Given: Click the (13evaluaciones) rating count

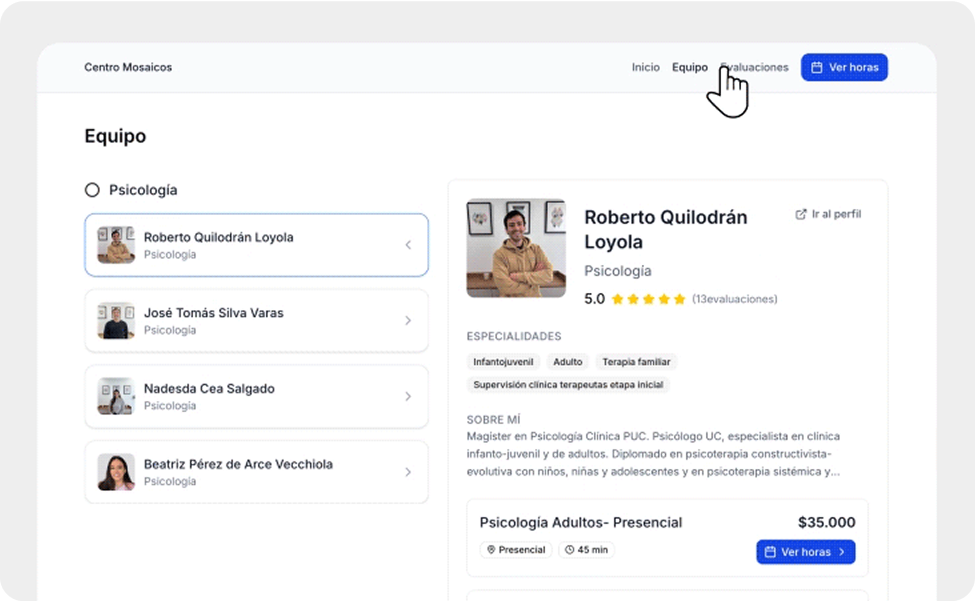Looking at the screenshot, I should [734, 300].
